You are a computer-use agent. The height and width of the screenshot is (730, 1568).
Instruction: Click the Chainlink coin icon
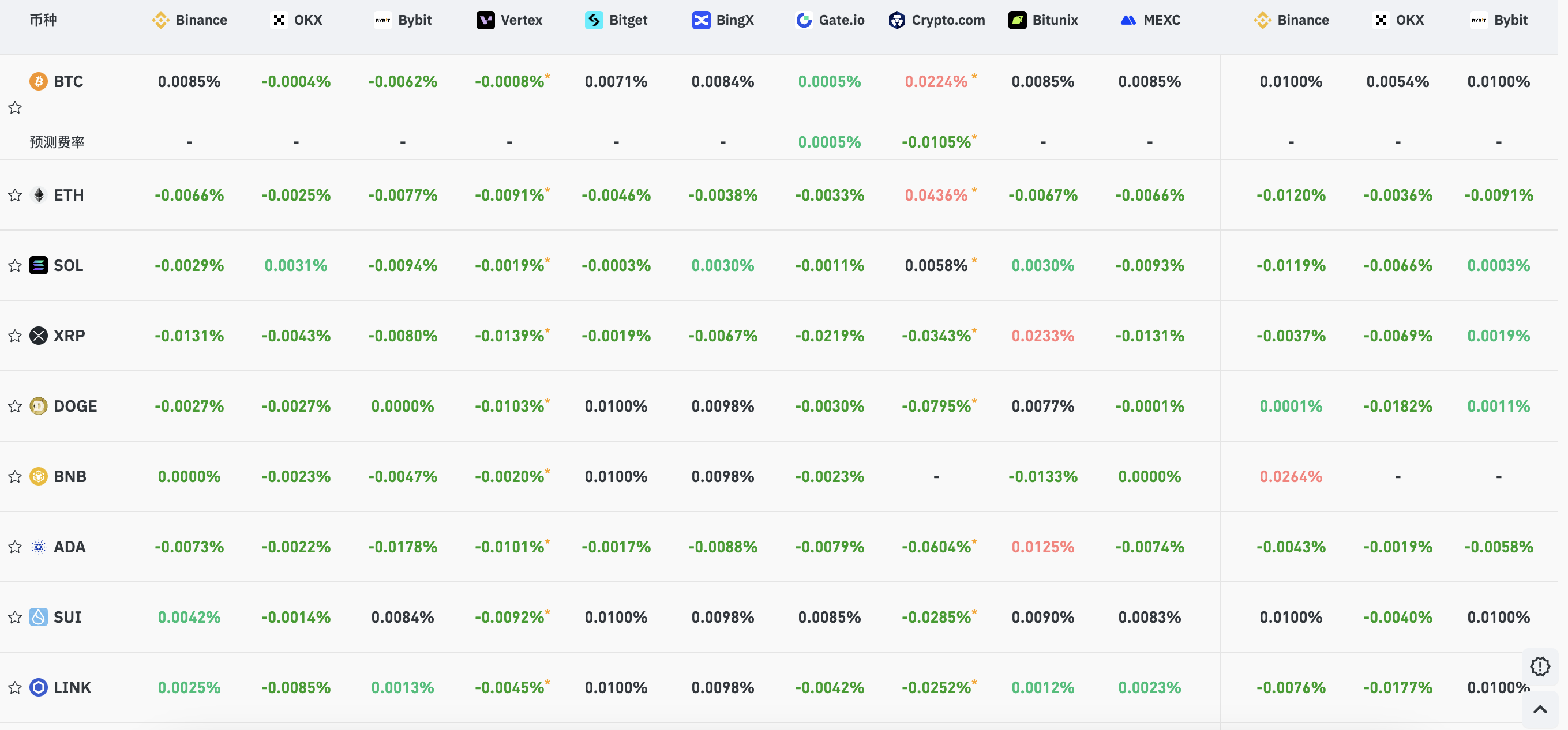[38, 687]
